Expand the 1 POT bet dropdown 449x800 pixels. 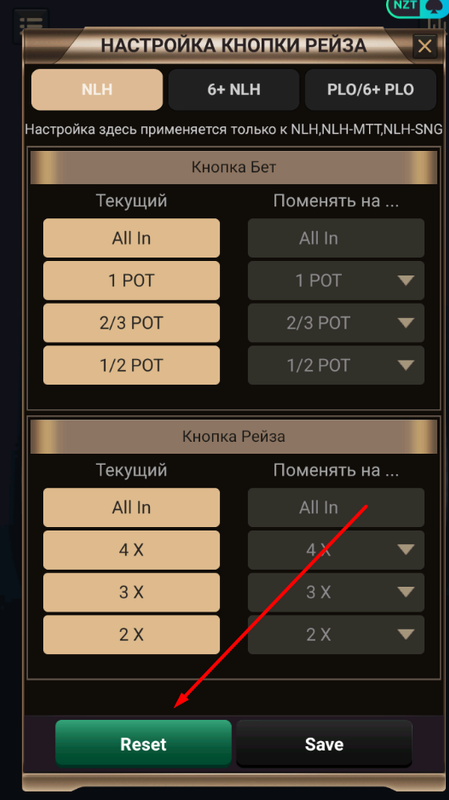point(336,281)
